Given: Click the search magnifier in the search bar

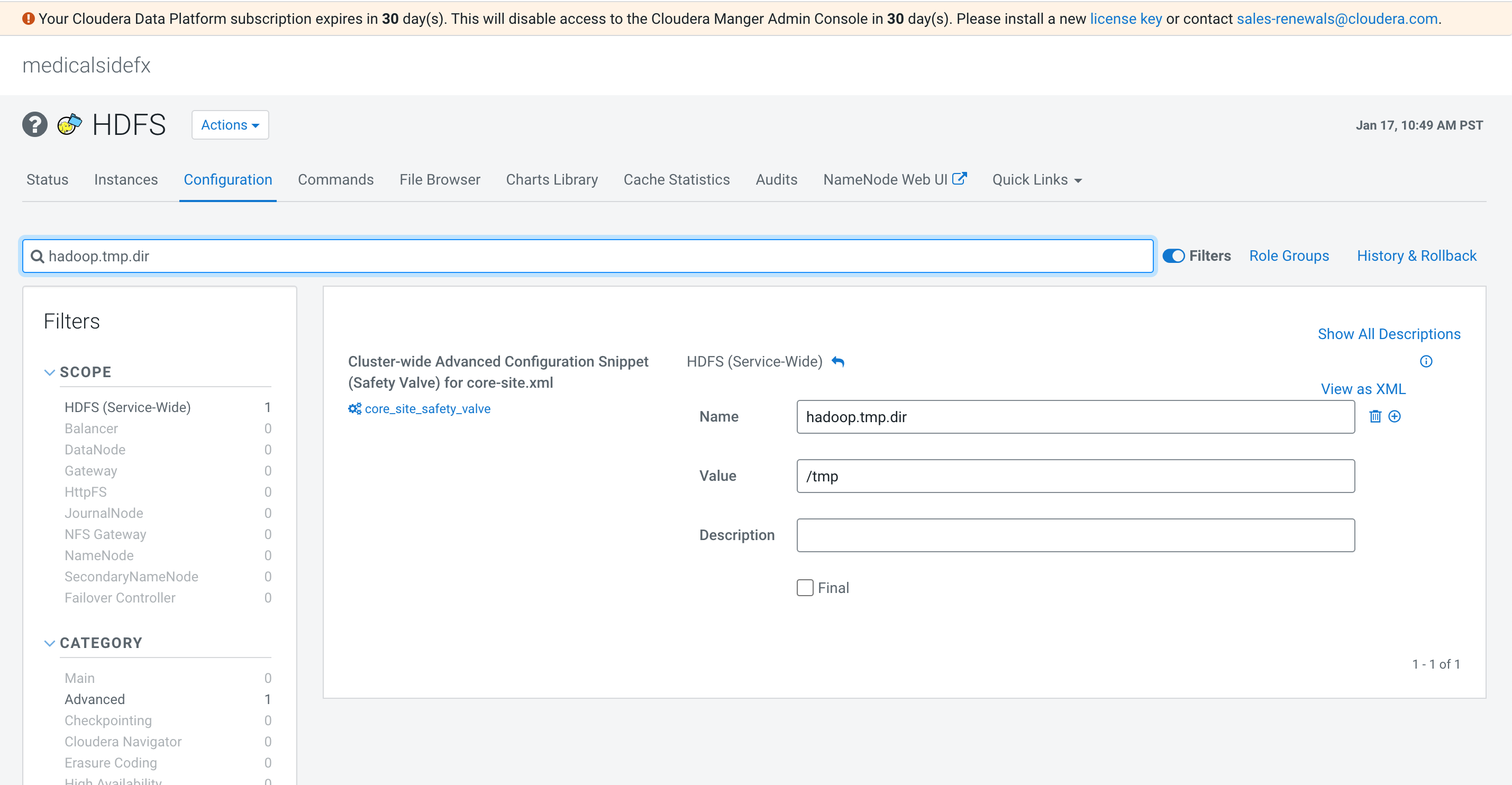Looking at the screenshot, I should [x=37, y=256].
